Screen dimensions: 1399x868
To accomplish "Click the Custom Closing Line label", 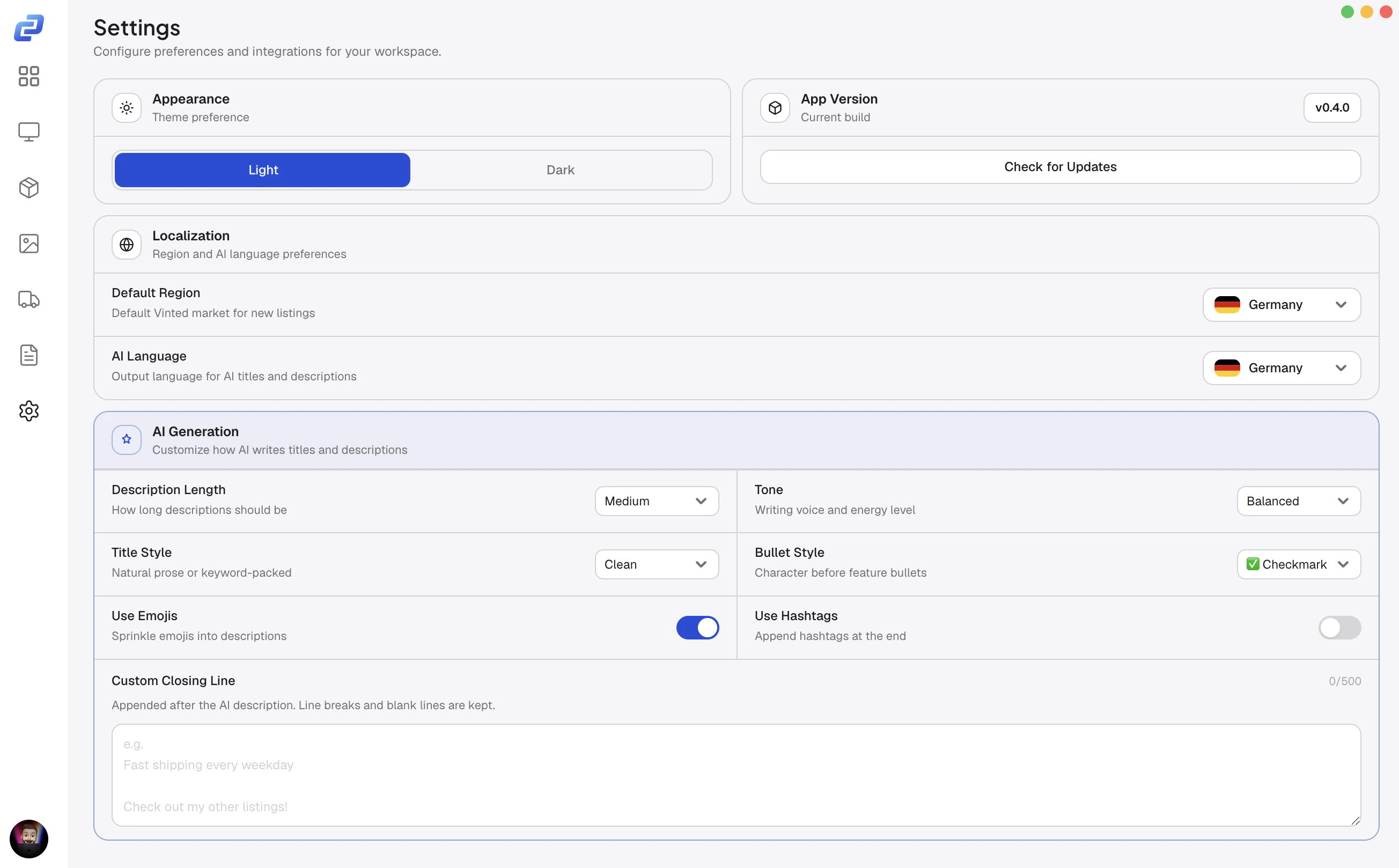I will coord(173,680).
